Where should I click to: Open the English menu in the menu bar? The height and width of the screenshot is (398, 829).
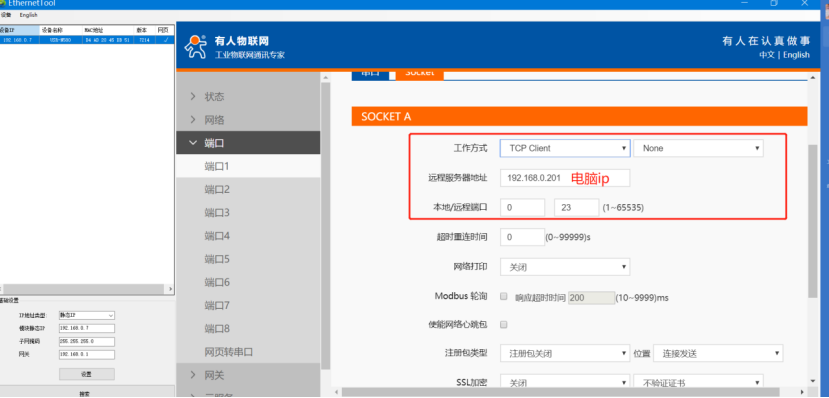[29, 15]
